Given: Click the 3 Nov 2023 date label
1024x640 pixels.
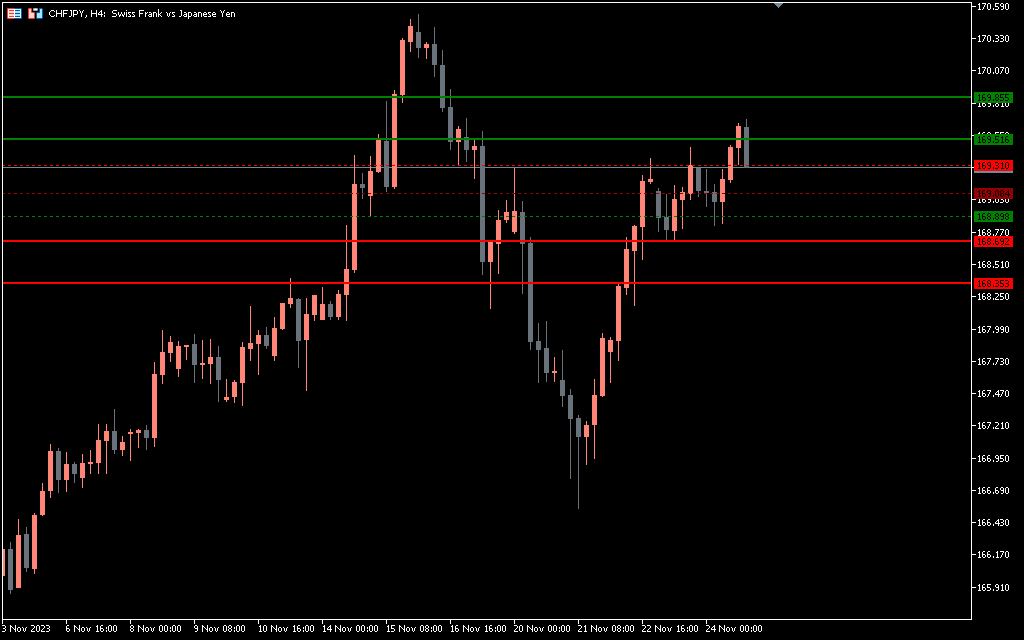Looking at the screenshot, I should pyautogui.click(x=26, y=629).
